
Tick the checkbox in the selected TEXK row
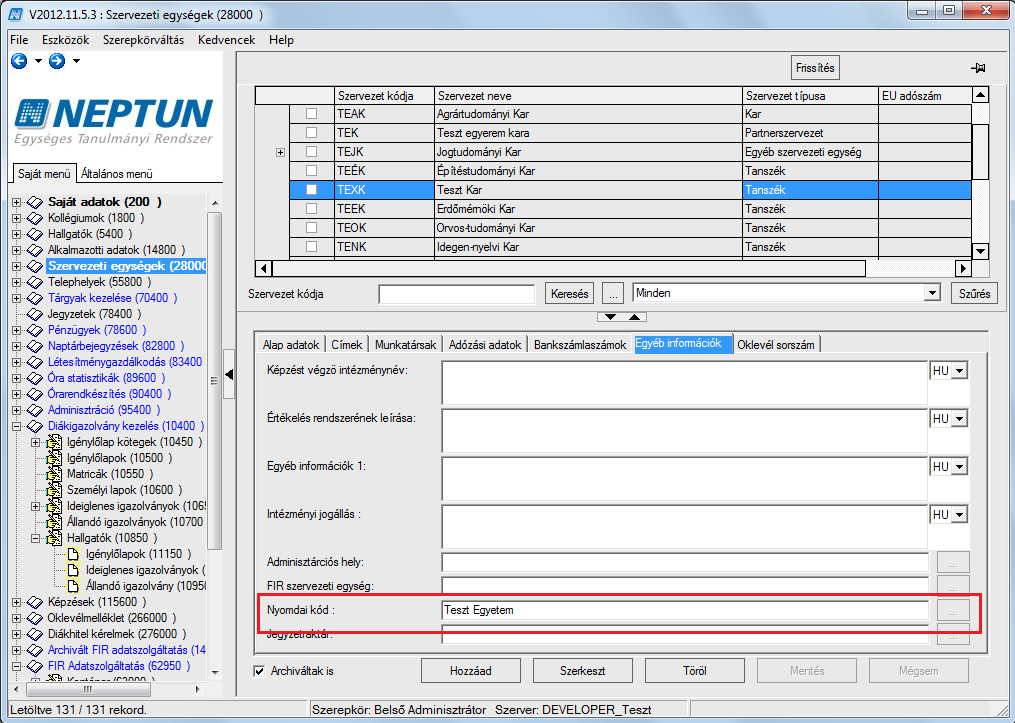[311, 190]
